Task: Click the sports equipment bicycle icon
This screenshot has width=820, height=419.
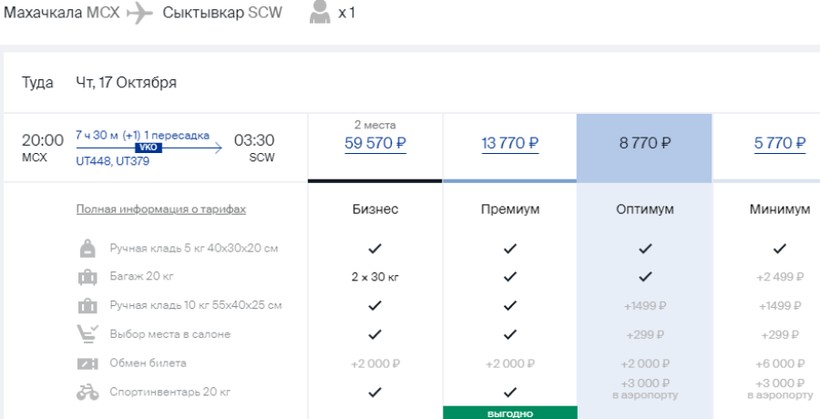Action: tap(88, 392)
